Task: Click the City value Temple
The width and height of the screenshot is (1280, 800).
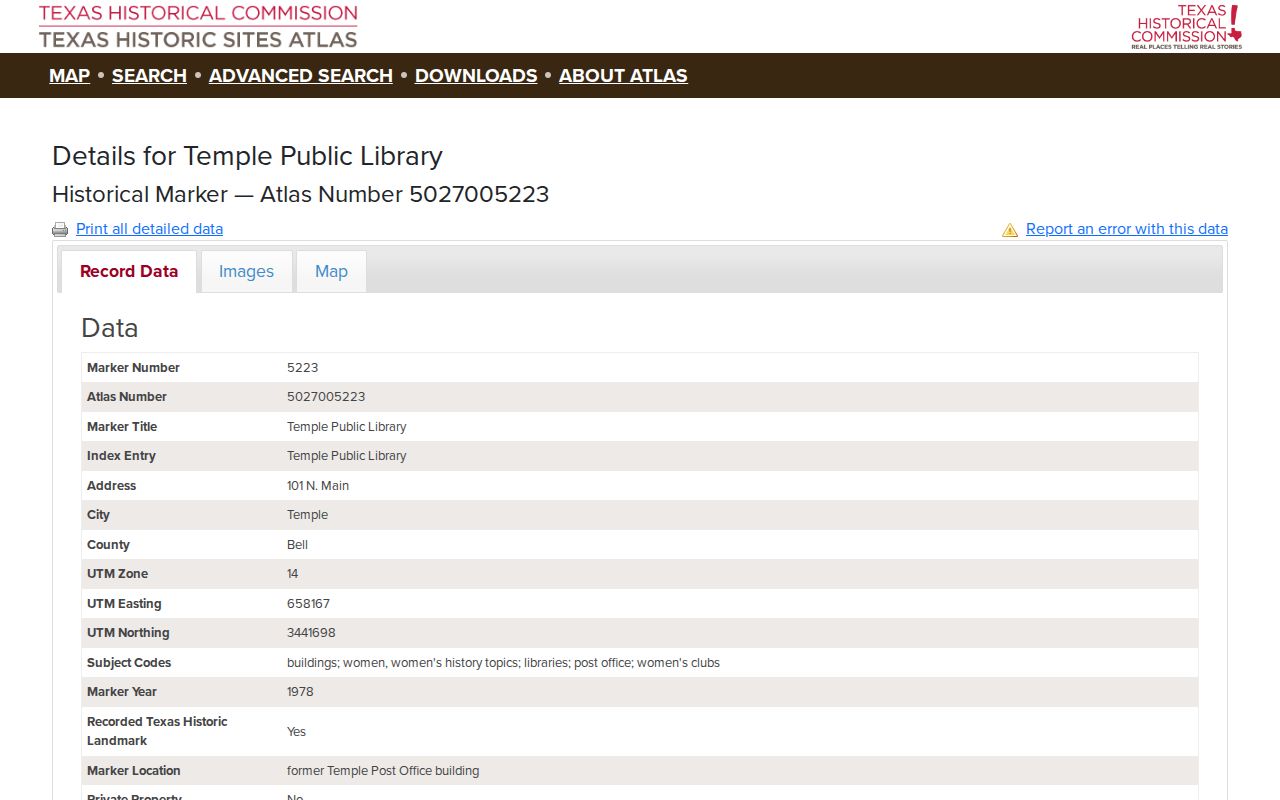Action: (307, 515)
